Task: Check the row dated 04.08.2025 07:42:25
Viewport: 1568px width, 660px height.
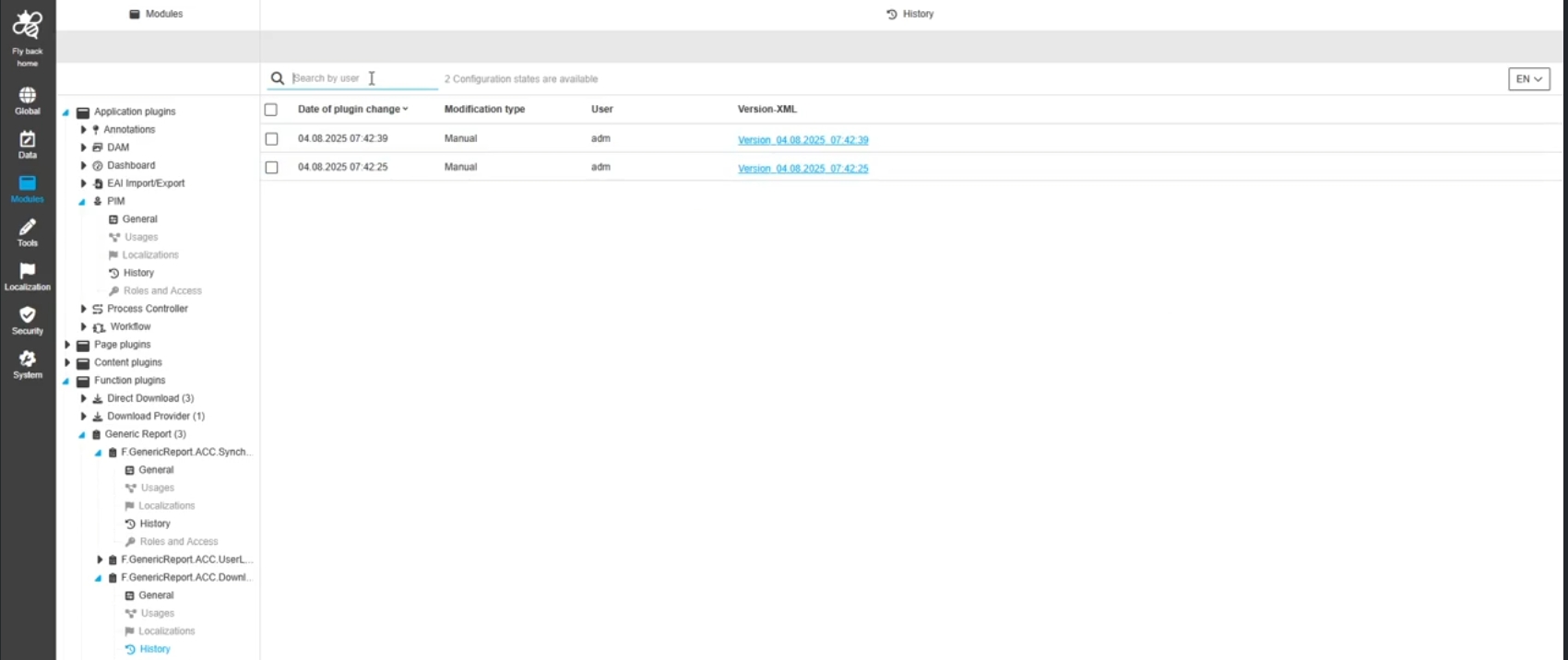Action: tap(271, 168)
